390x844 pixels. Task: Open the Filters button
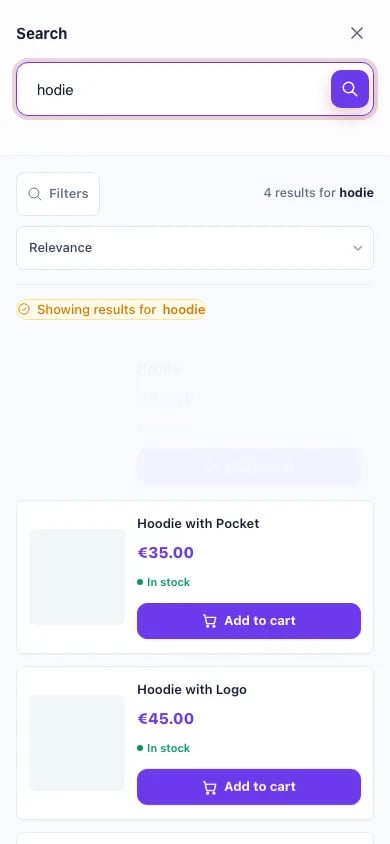click(x=58, y=194)
